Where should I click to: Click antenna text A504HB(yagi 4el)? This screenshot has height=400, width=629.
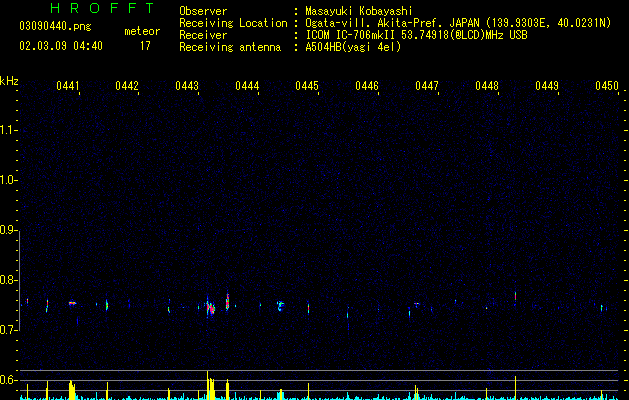pos(353,47)
